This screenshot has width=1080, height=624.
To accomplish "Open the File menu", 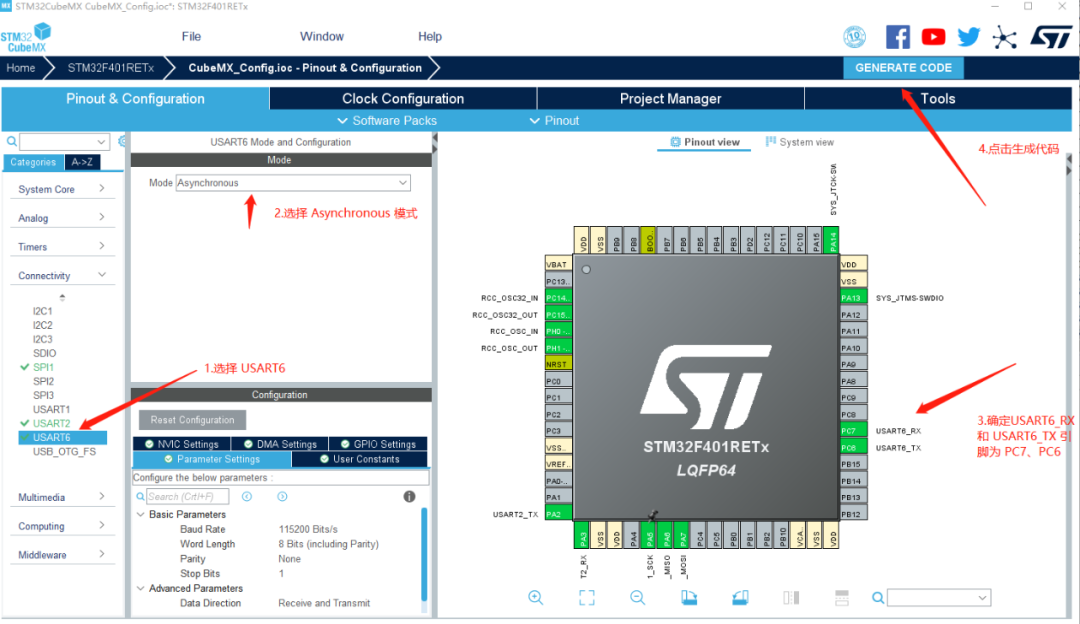I will pos(191,37).
